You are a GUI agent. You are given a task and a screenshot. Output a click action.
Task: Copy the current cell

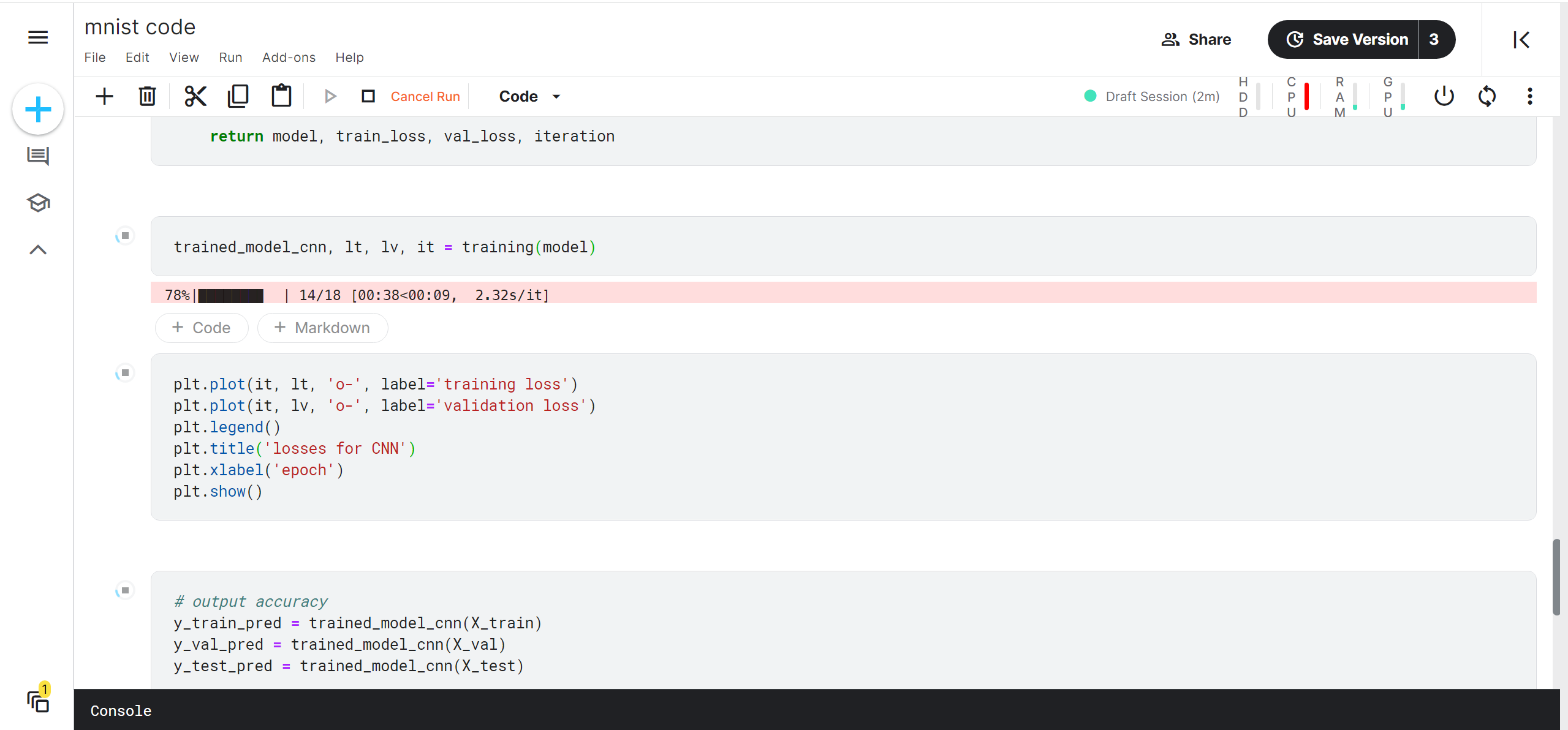point(238,96)
